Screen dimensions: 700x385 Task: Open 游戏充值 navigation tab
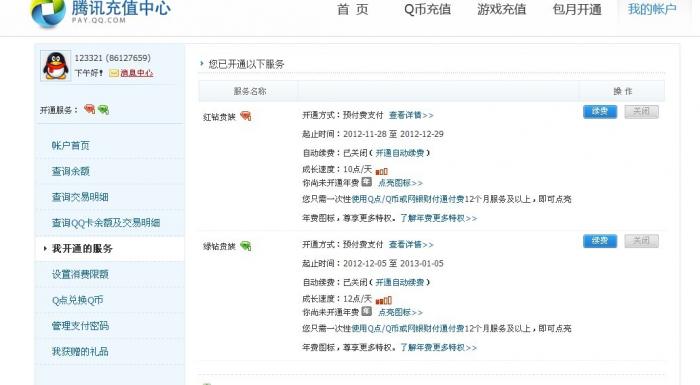click(x=501, y=9)
